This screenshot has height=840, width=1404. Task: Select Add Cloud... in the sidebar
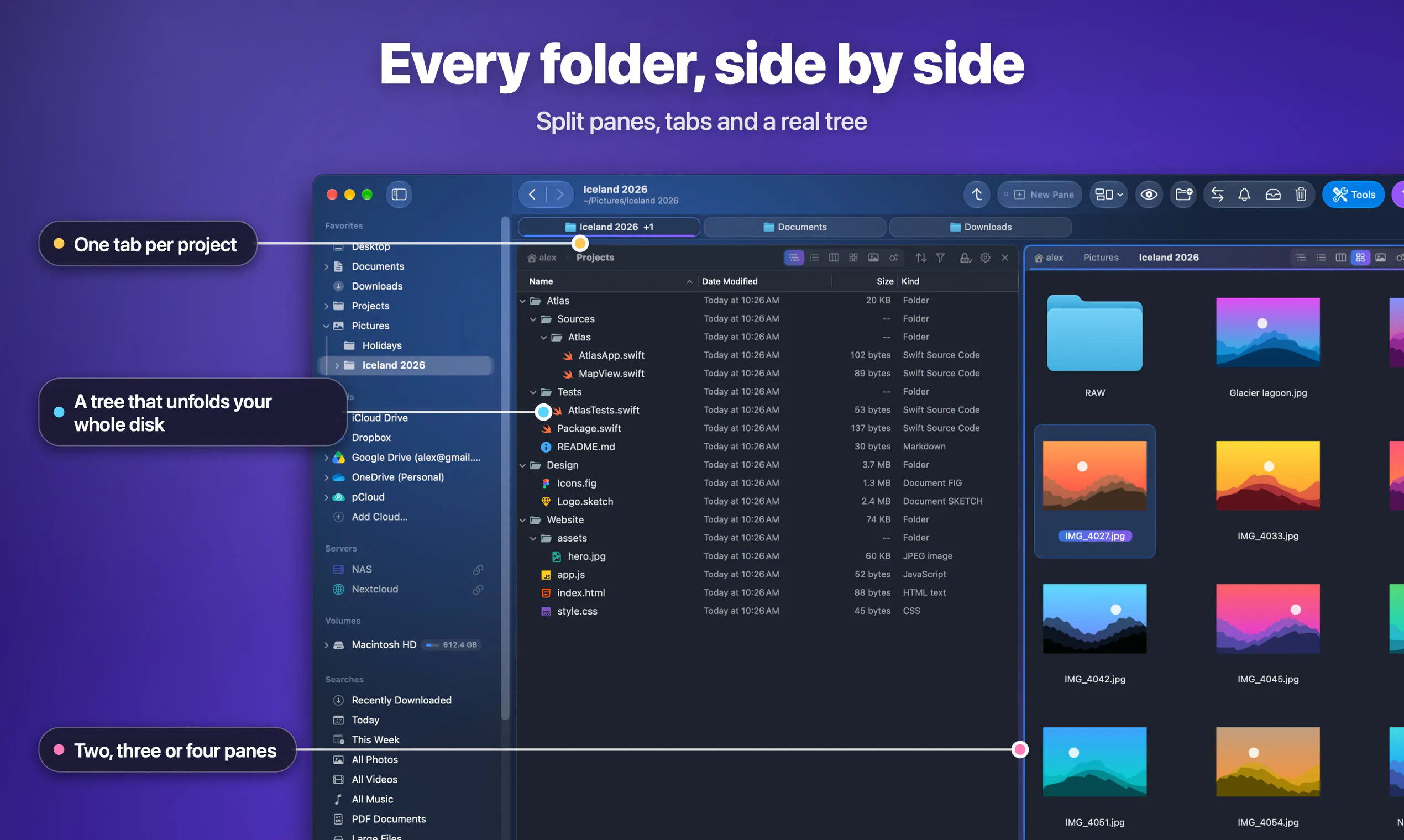click(379, 517)
